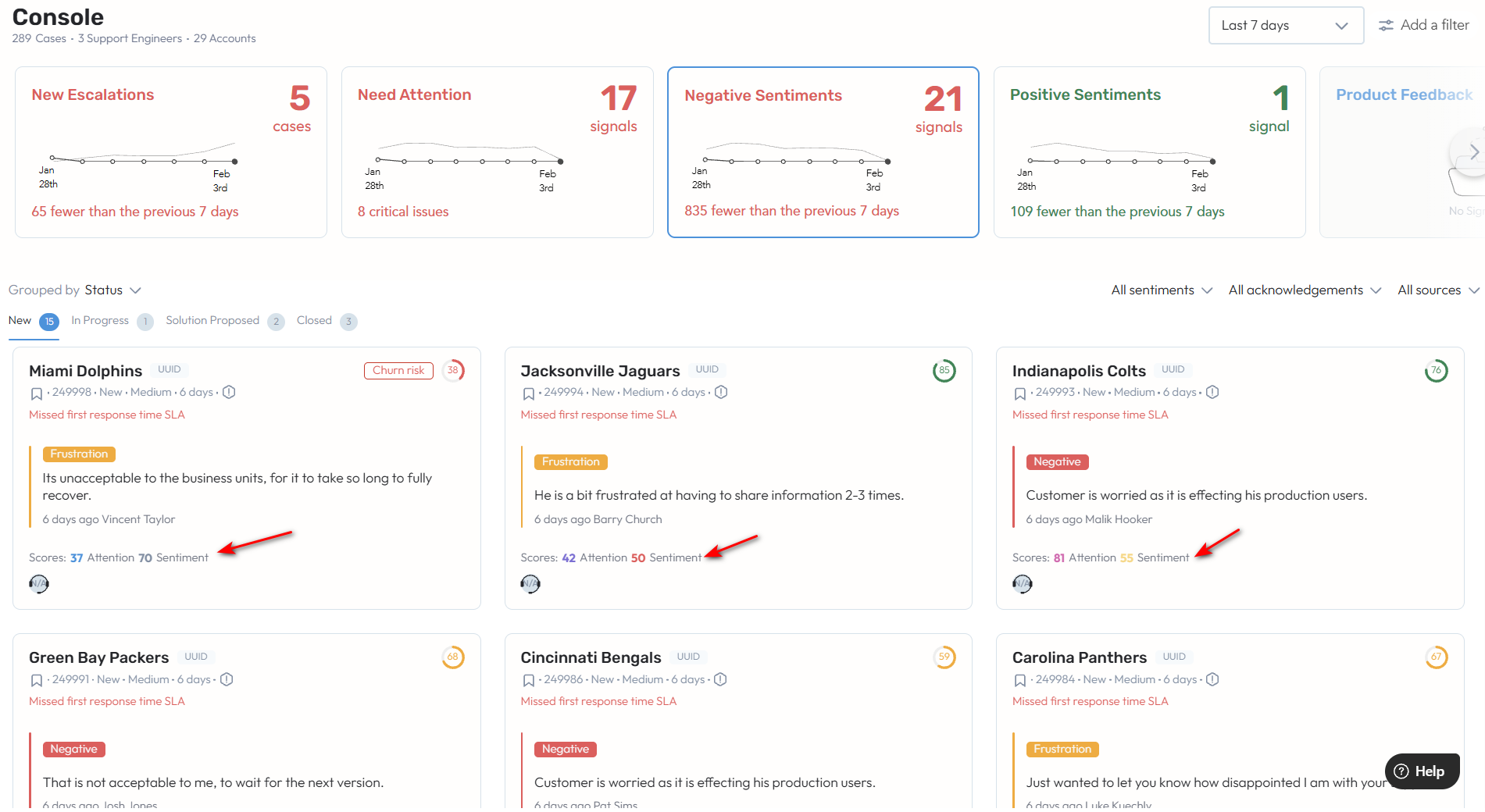1485x812 pixels.
Task: Click the SLA info icon on Miami Dolphins
Action: click(229, 392)
